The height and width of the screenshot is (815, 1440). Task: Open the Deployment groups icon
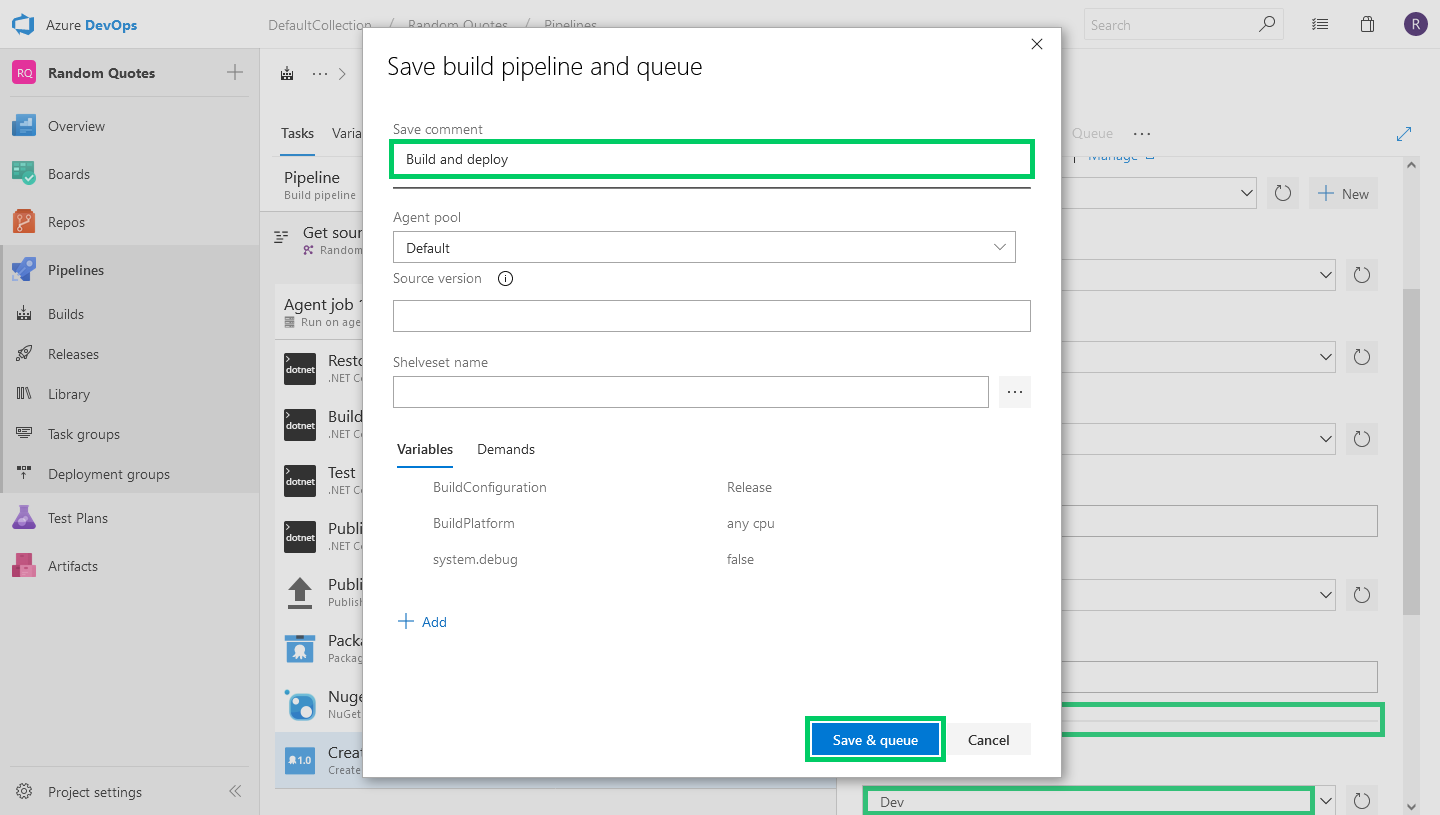pyautogui.click(x=25, y=474)
